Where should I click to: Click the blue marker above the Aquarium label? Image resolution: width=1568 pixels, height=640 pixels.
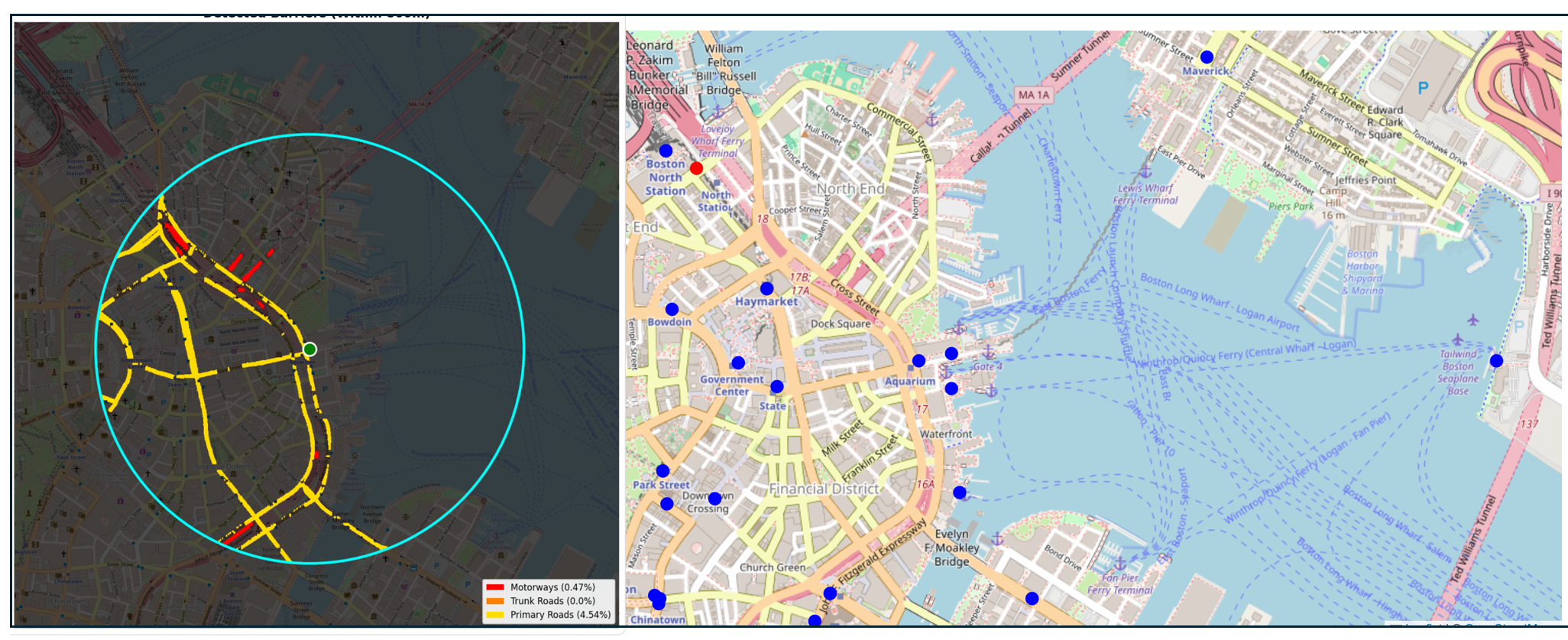918,361
